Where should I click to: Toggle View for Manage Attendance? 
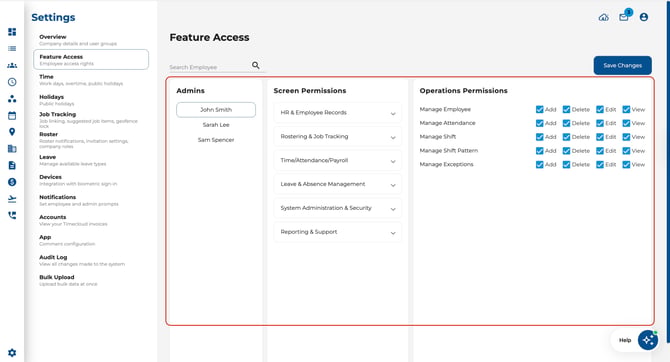point(626,123)
